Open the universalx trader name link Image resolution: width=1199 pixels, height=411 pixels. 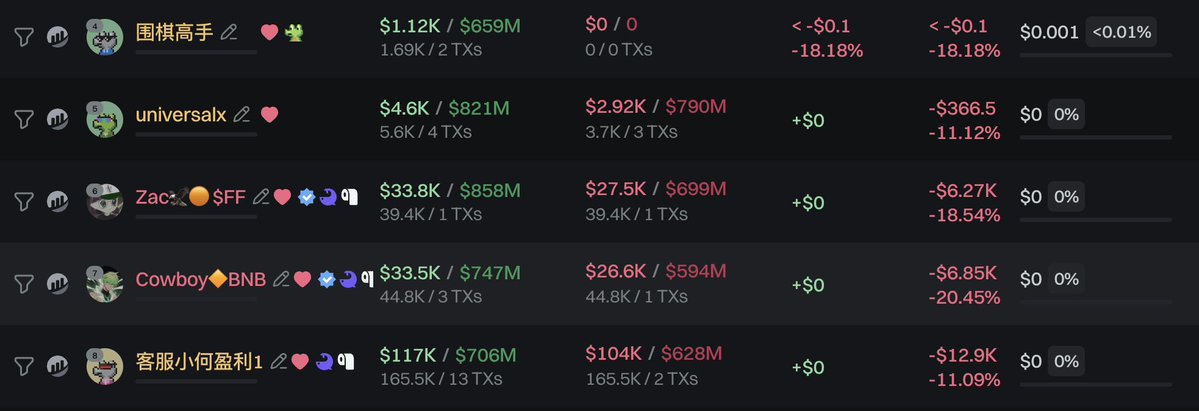[180, 114]
